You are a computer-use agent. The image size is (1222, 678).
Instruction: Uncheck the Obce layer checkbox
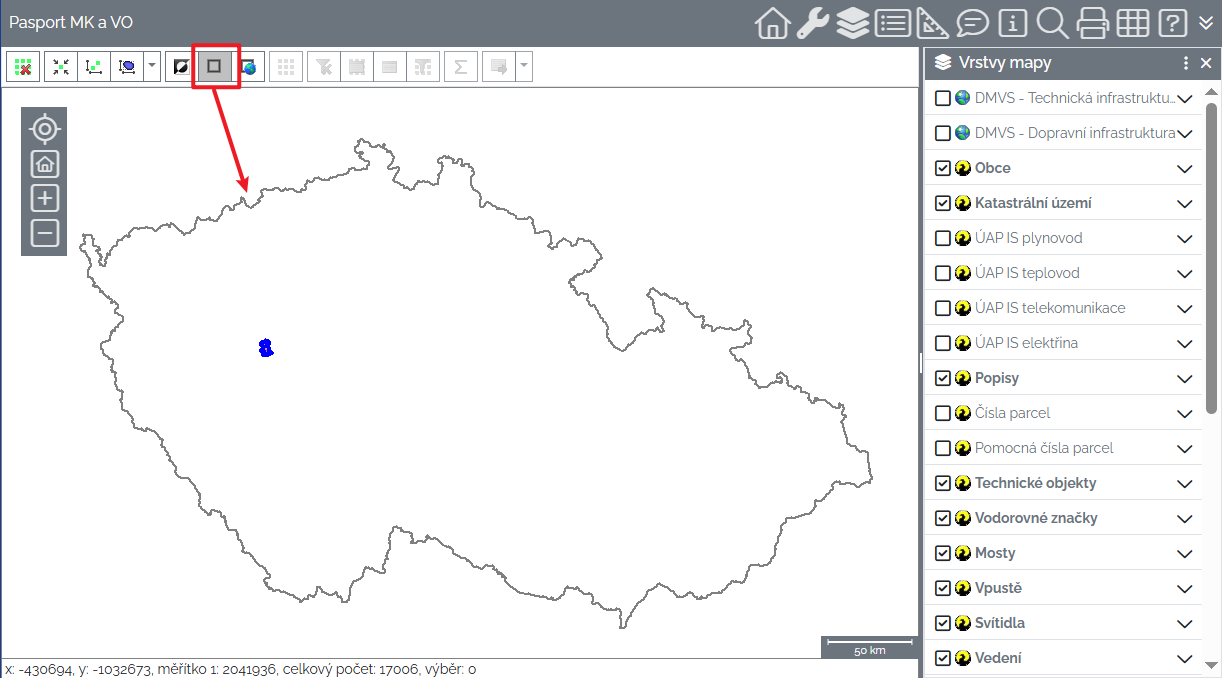pyautogui.click(x=942, y=168)
